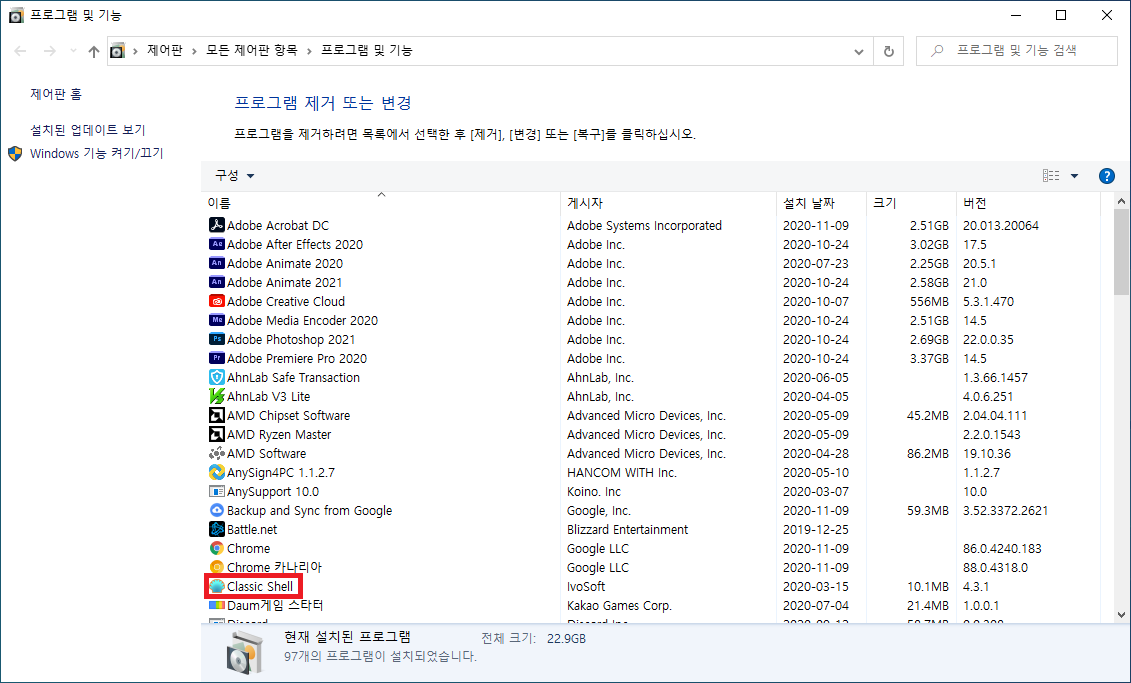Open the view options dropdown arrow
Viewport: 1131px width, 683px height.
1074,176
